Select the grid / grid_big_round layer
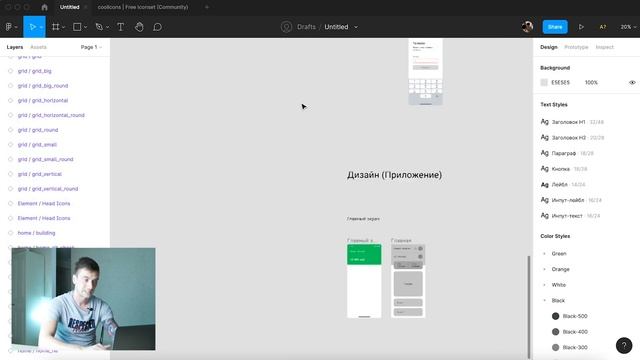Image resolution: width=640 pixels, height=360 pixels. pyautogui.click(x=43, y=86)
